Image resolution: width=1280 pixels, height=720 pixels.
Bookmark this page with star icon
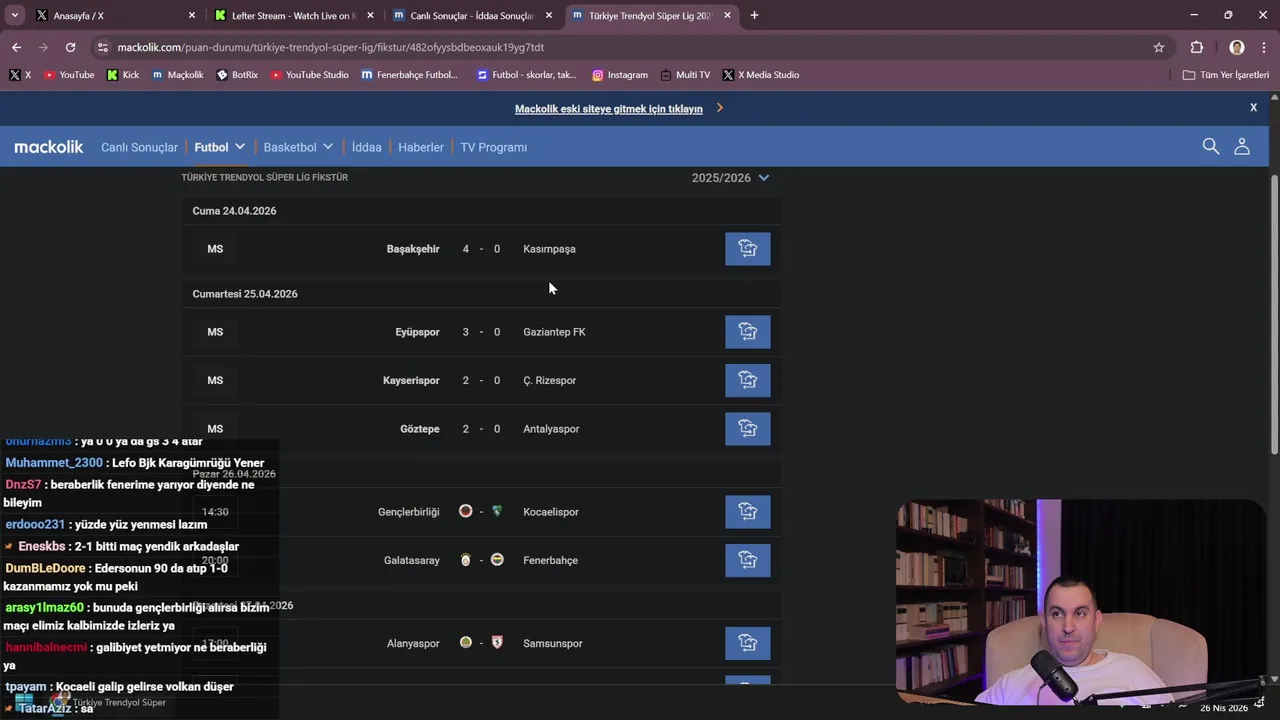click(x=1159, y=47)
